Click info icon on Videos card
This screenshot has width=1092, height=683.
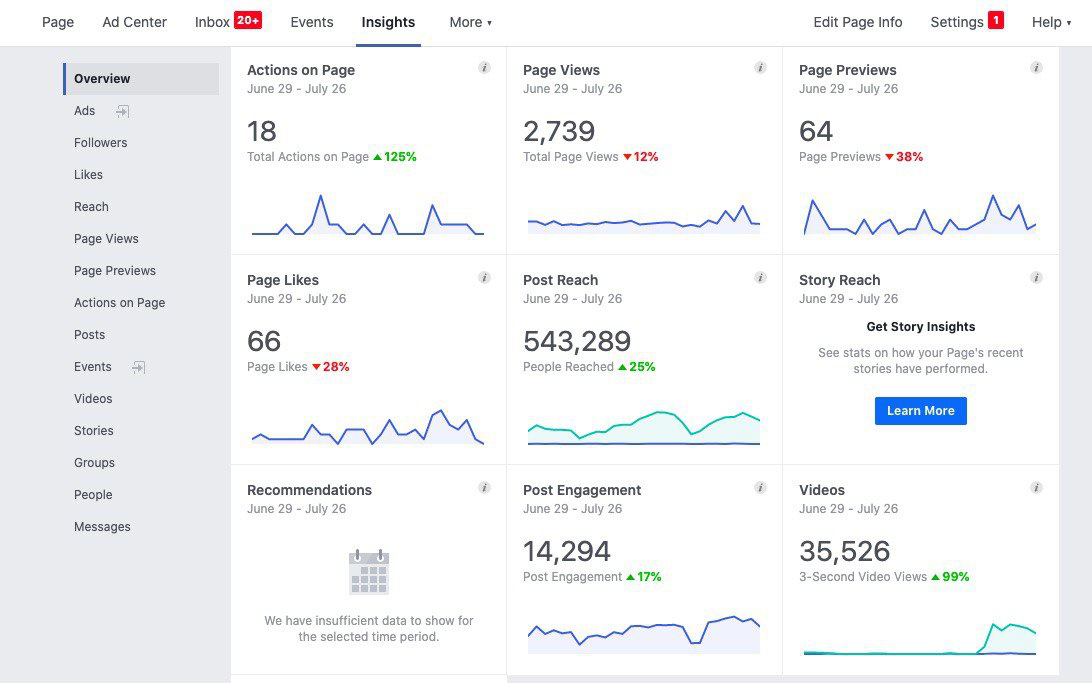(x=1036, y=488)
